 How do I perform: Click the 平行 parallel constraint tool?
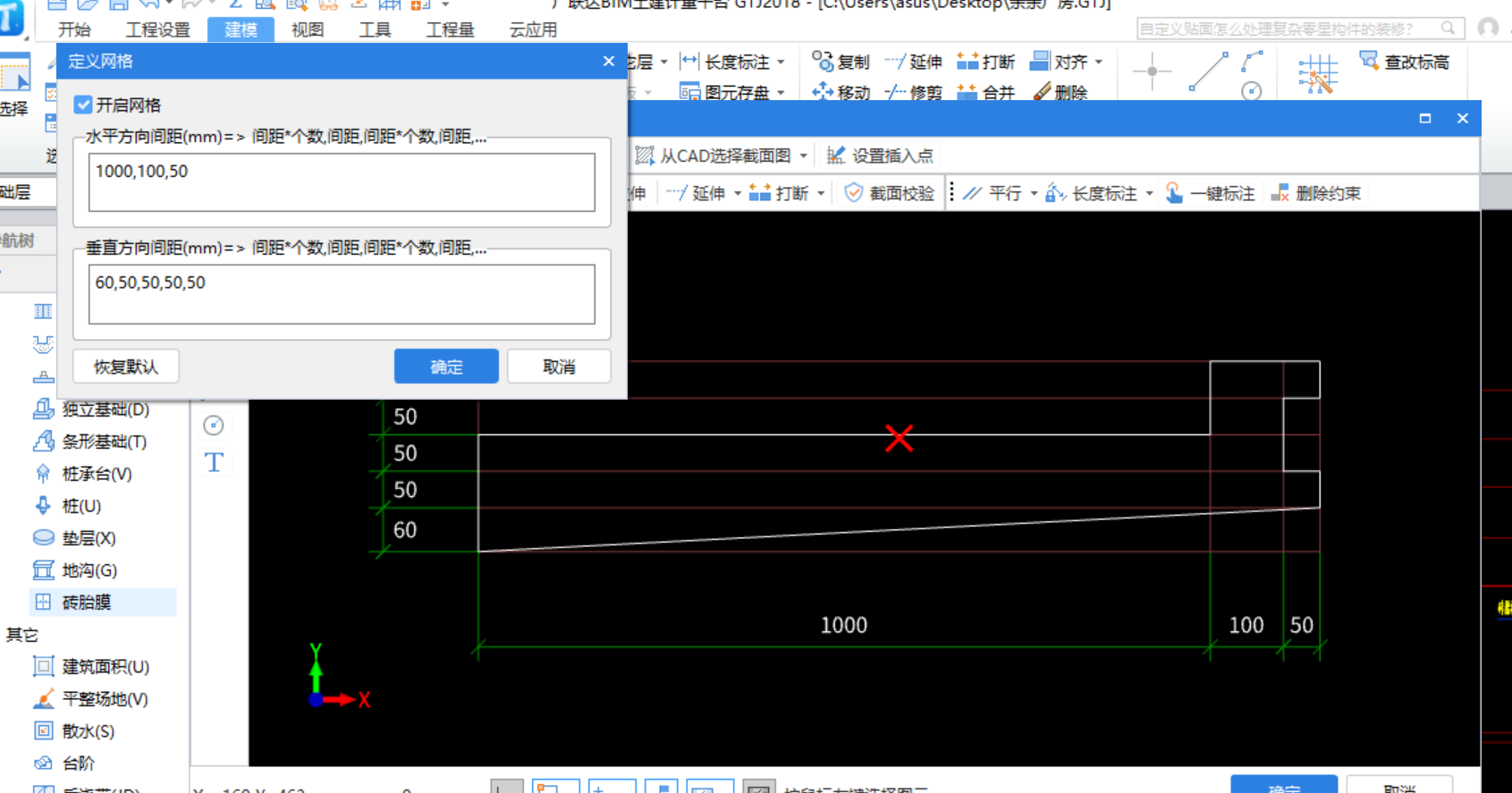click(993, 193)
